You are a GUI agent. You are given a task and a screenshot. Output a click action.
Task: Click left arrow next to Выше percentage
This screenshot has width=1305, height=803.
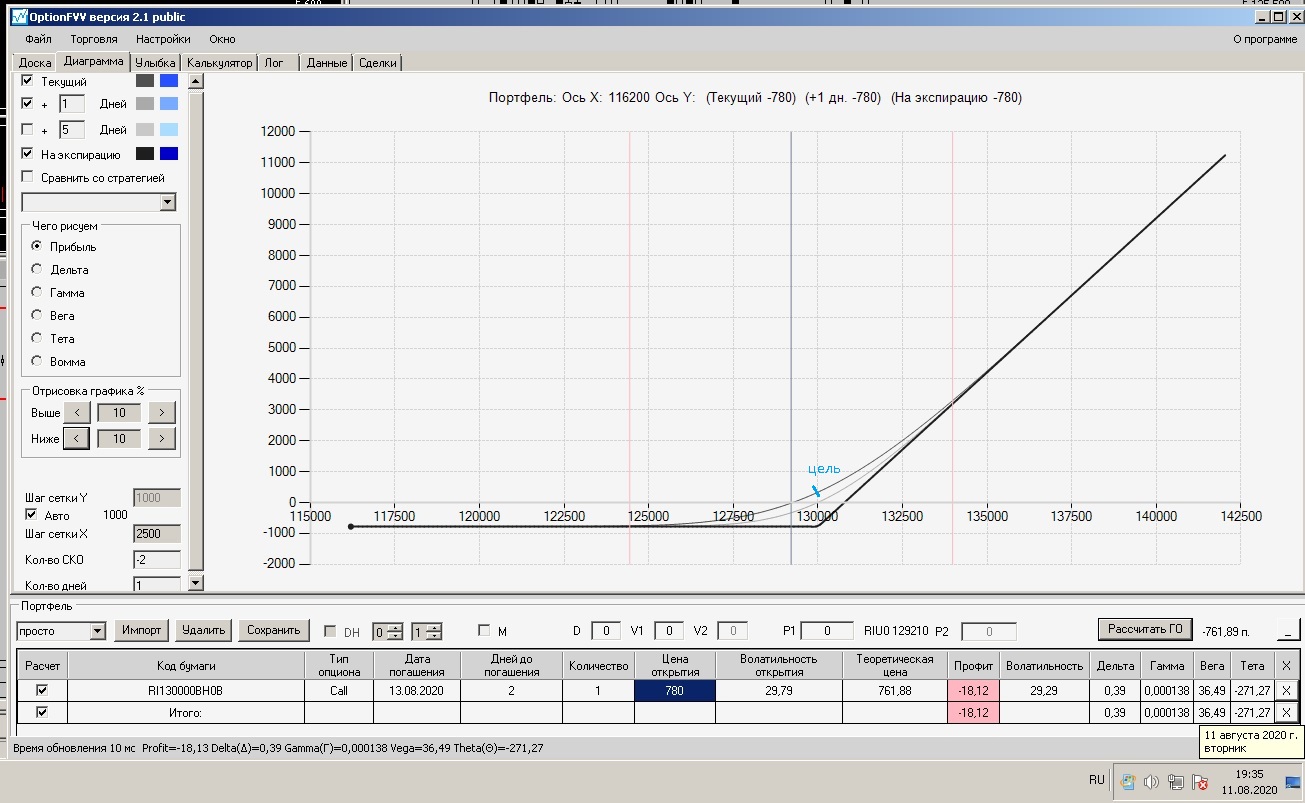[77, 412]
